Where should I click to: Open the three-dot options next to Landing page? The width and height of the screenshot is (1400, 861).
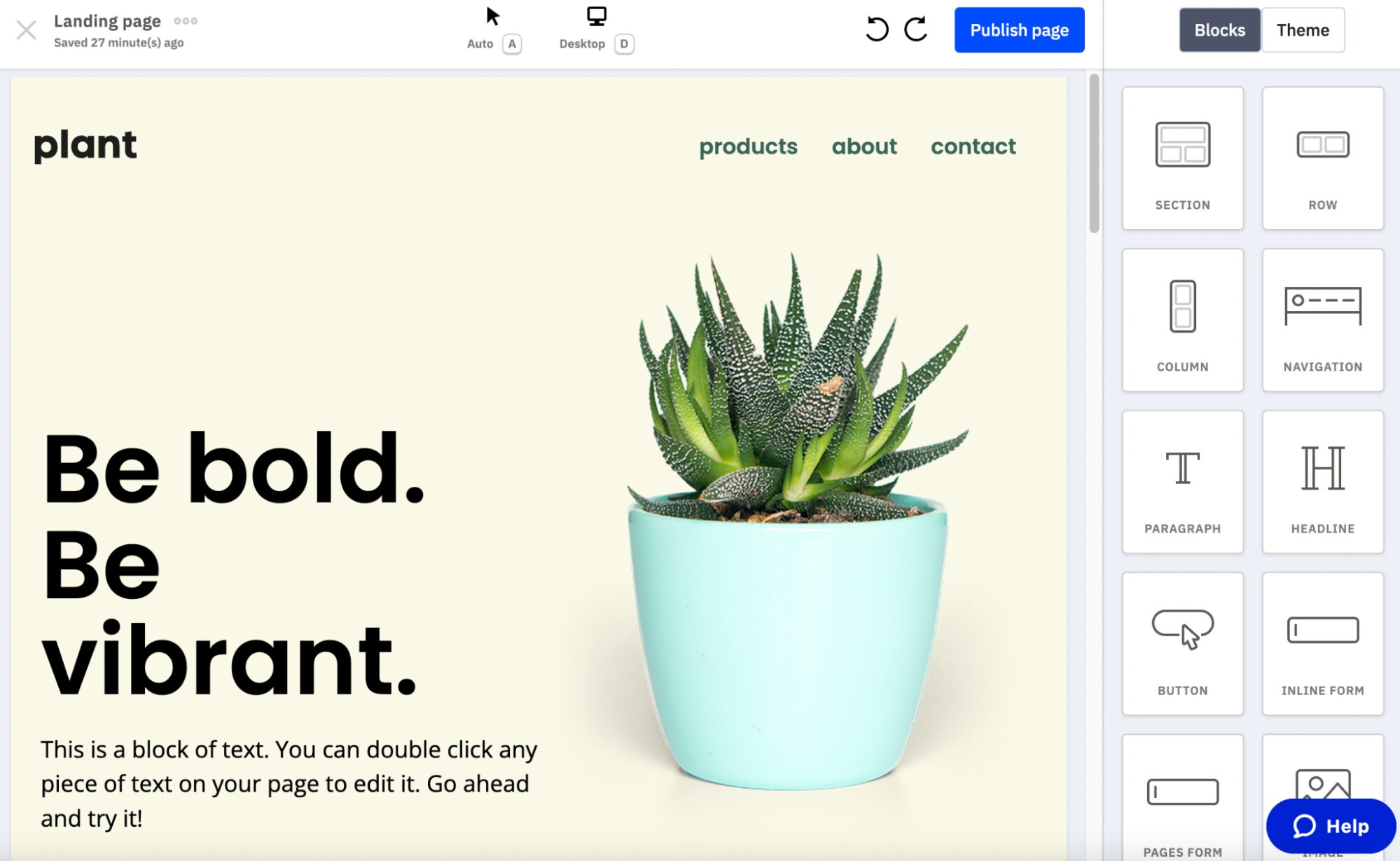(186, 21)
